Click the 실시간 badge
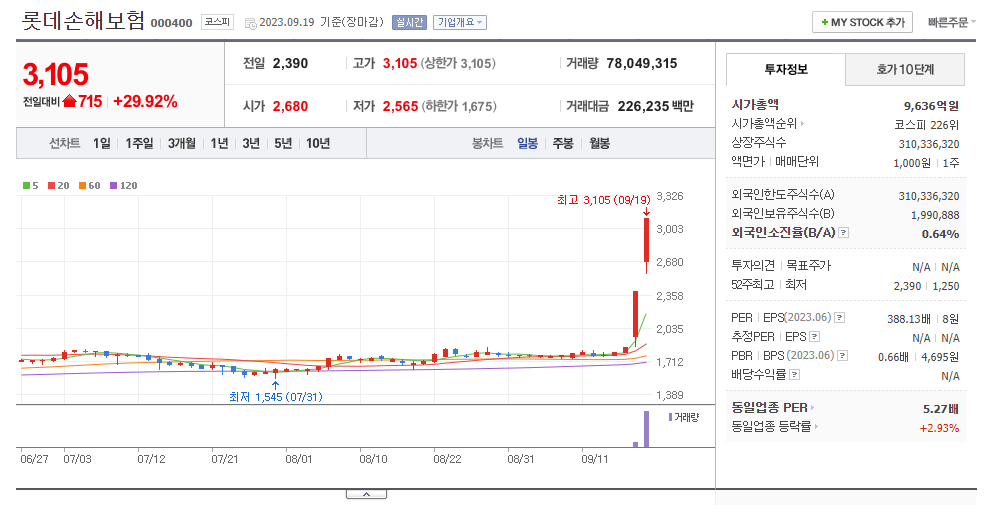 tap(409, 23)
